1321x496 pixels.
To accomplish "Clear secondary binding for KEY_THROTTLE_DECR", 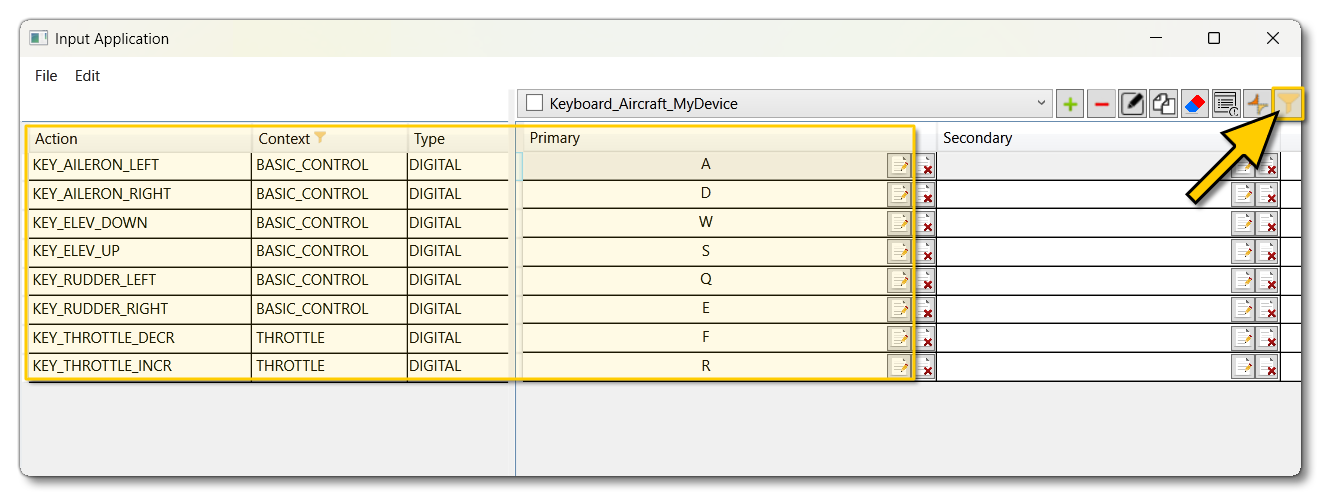I will pos(1268,338).
